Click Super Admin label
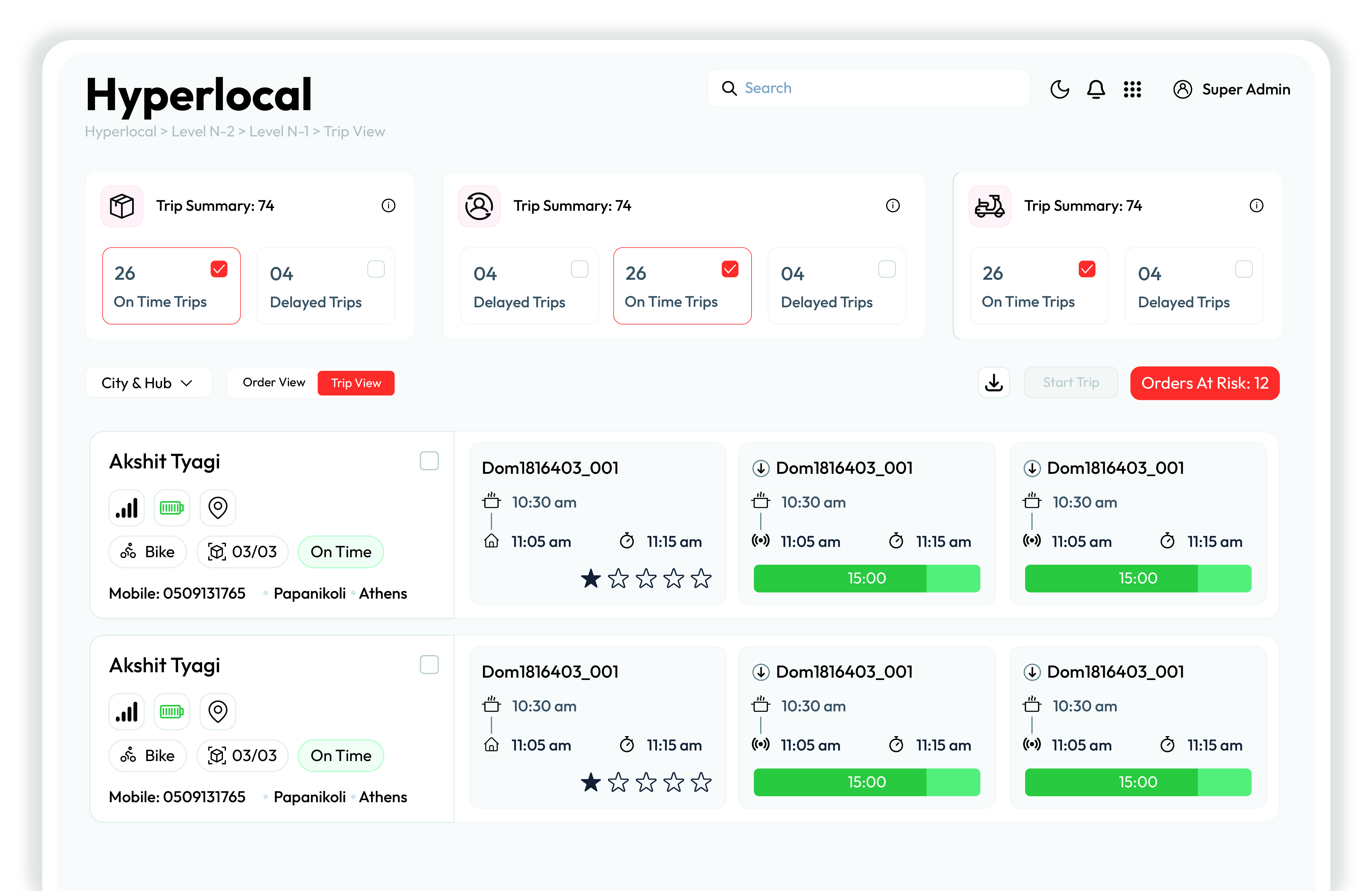 (x=1246, y=89)
